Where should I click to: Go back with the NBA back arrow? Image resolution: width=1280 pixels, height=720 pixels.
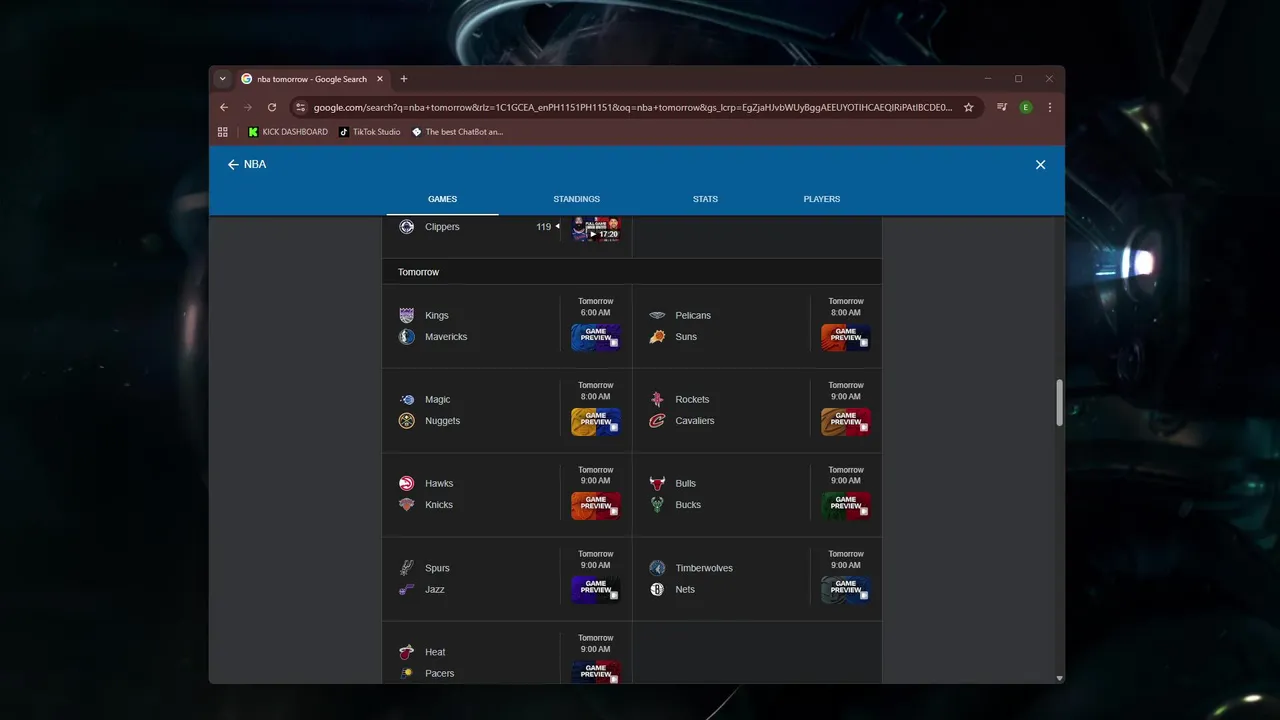(233, 164)
